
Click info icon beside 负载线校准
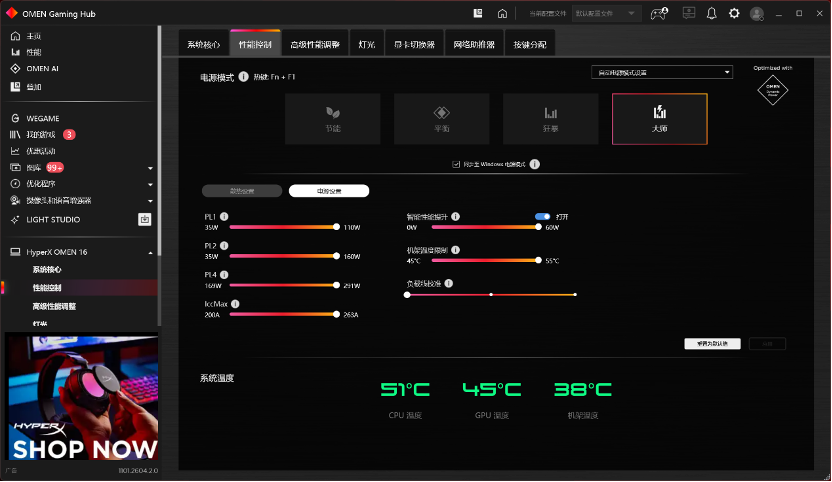[x=449, y=283]
